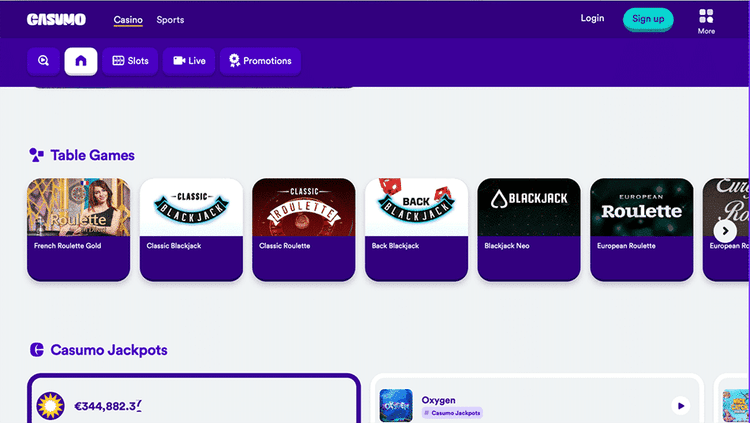This screenshot has height=423, width=750.
Task: Click the Casumo logo
Action: point(56,19)
